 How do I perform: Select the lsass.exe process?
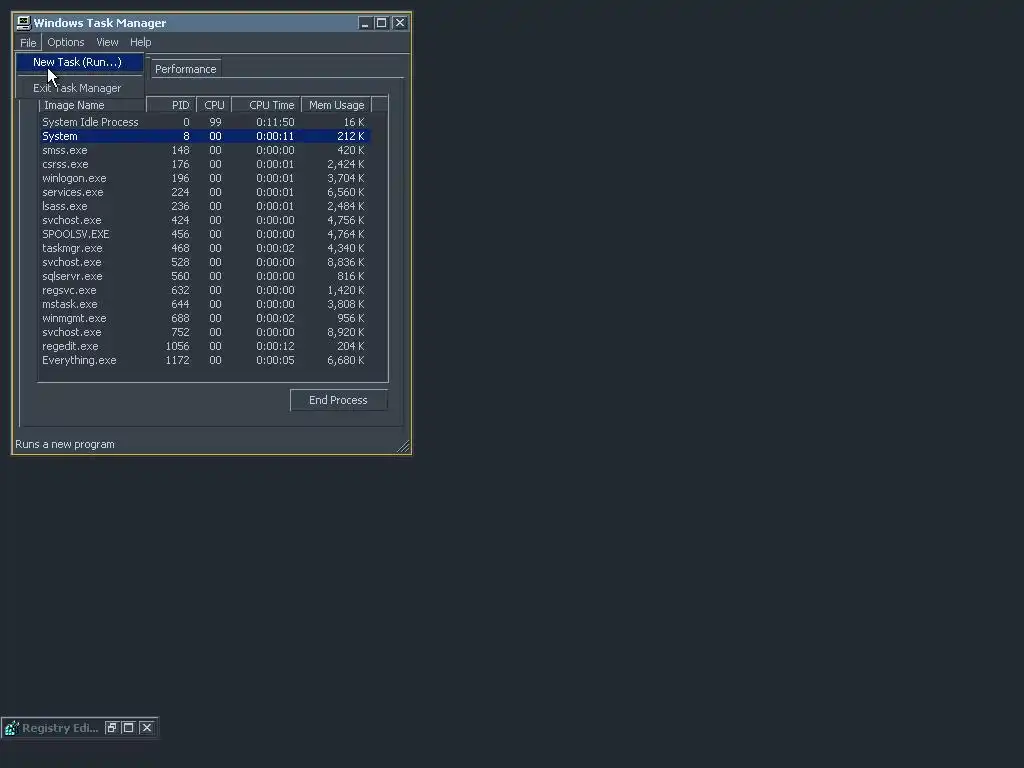click(205, 206)
